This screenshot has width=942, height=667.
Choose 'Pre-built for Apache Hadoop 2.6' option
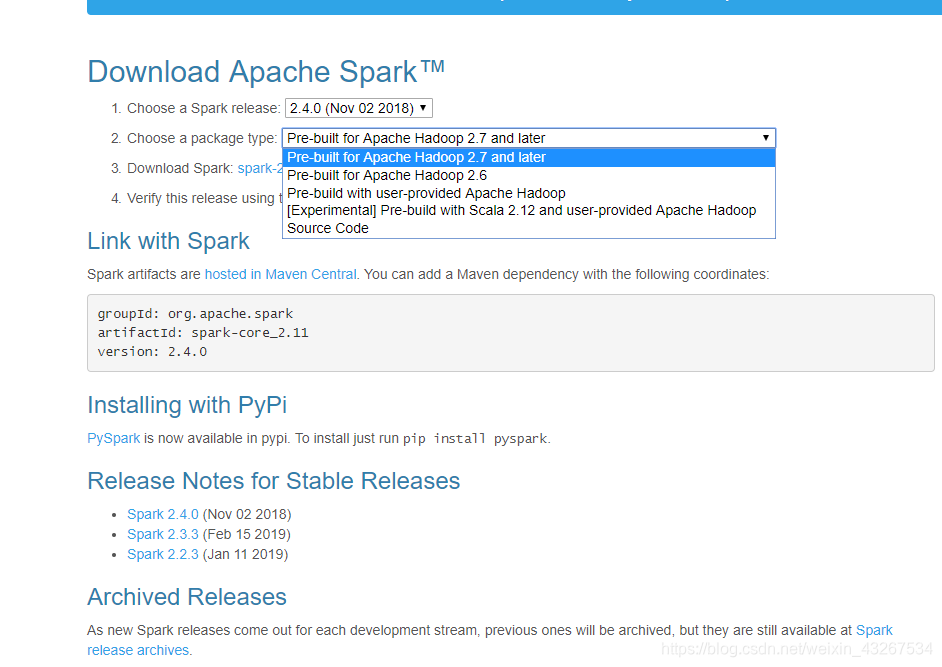pos(529,175)
